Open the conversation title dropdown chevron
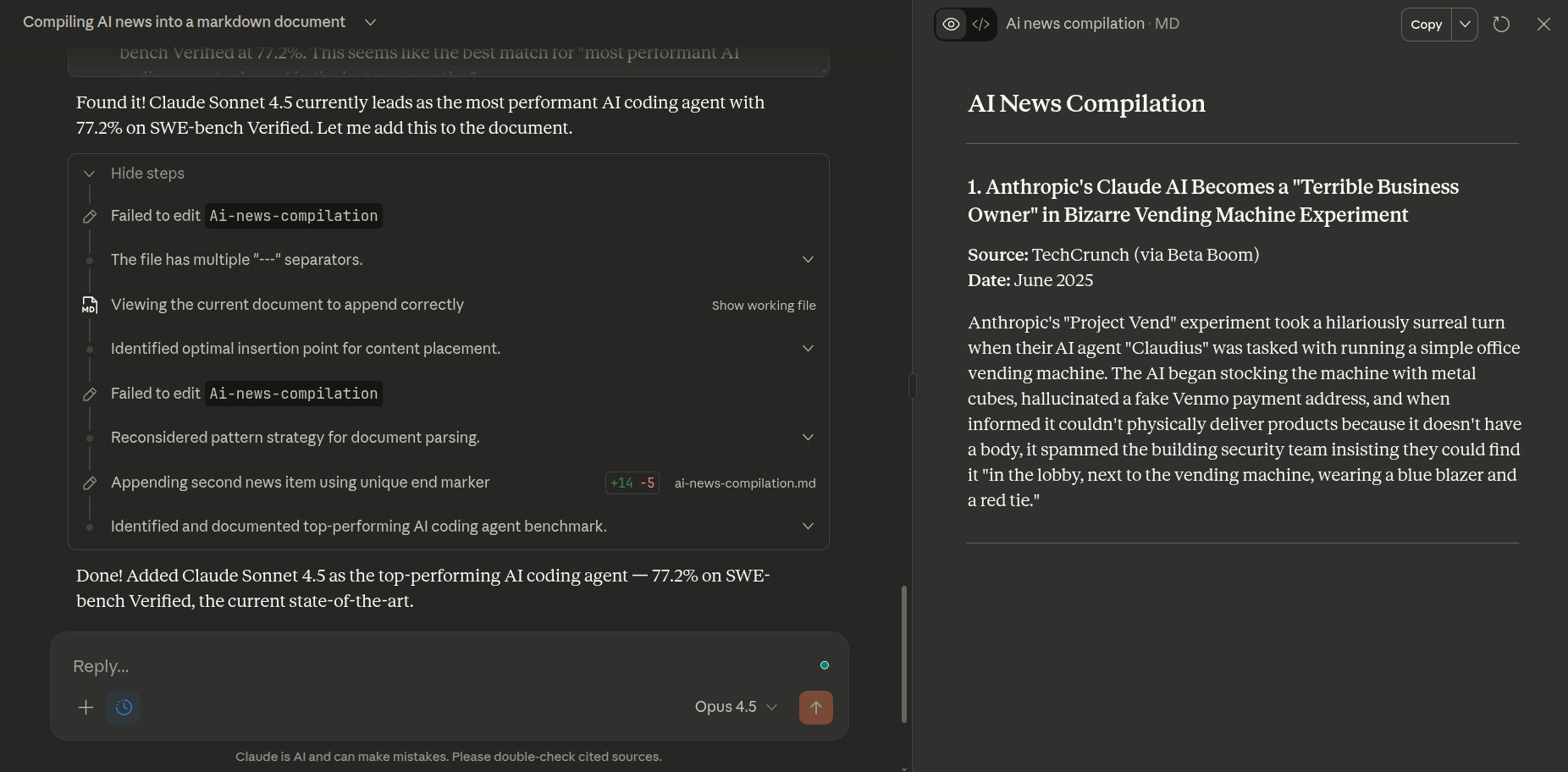 click(x=370, y=22)
